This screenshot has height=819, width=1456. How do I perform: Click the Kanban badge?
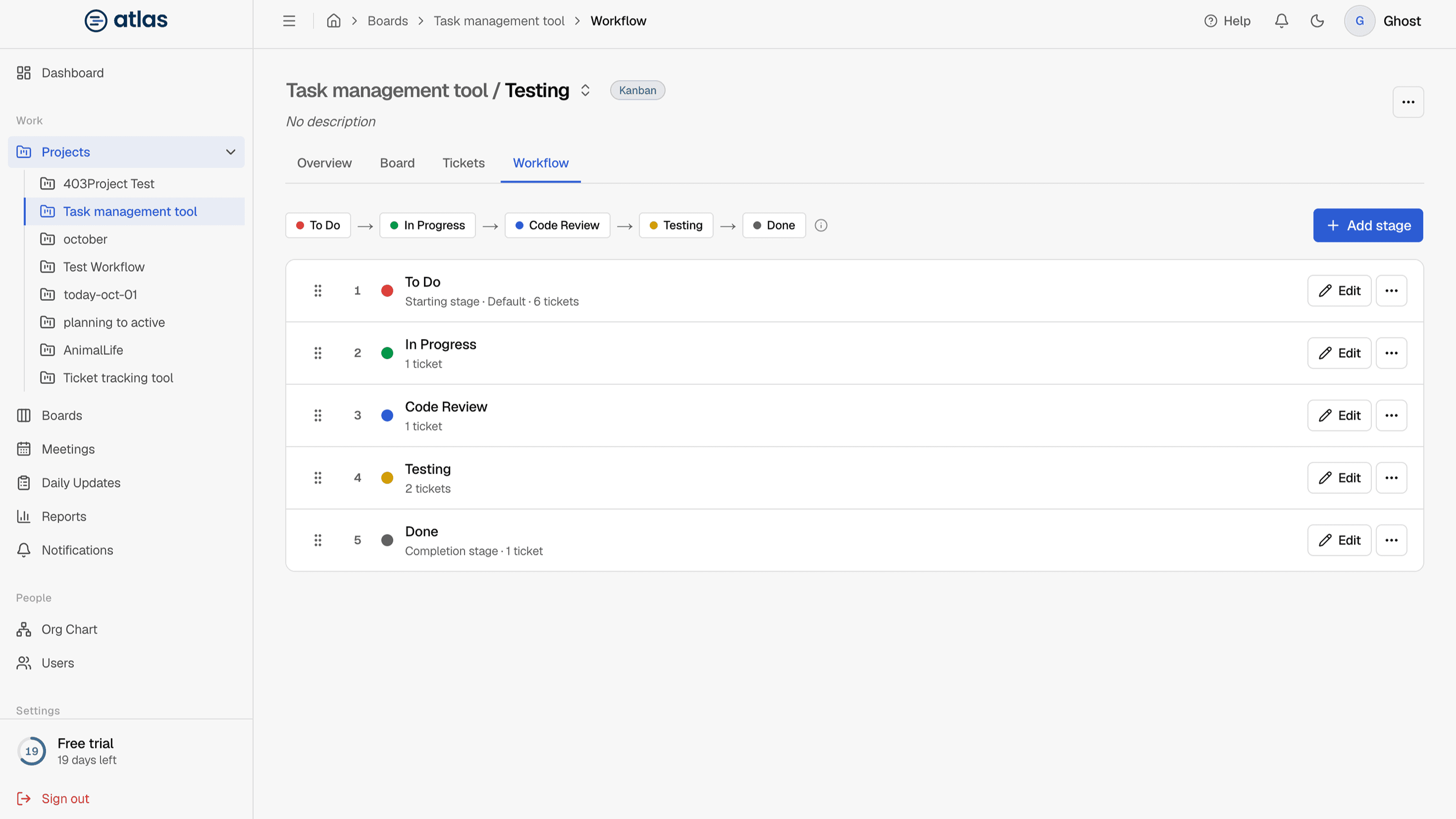click(x=637, y=91)
